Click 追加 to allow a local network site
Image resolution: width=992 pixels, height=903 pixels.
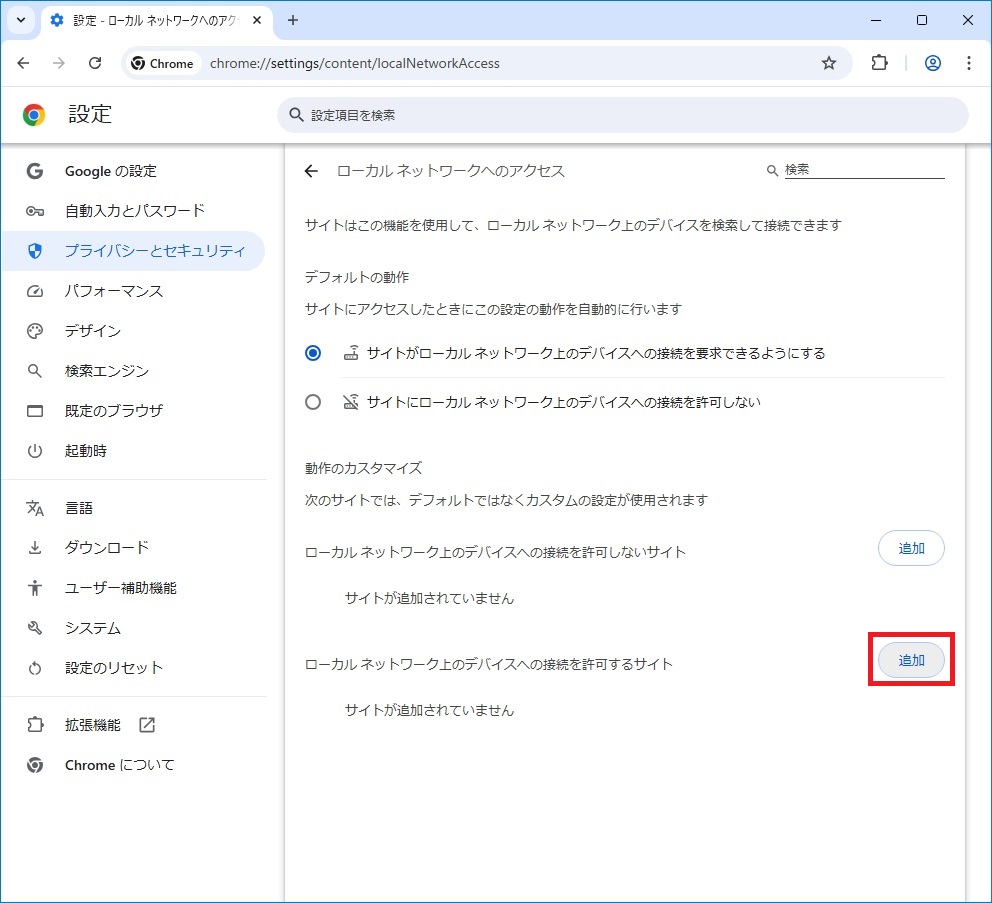(x=911, y=659)
